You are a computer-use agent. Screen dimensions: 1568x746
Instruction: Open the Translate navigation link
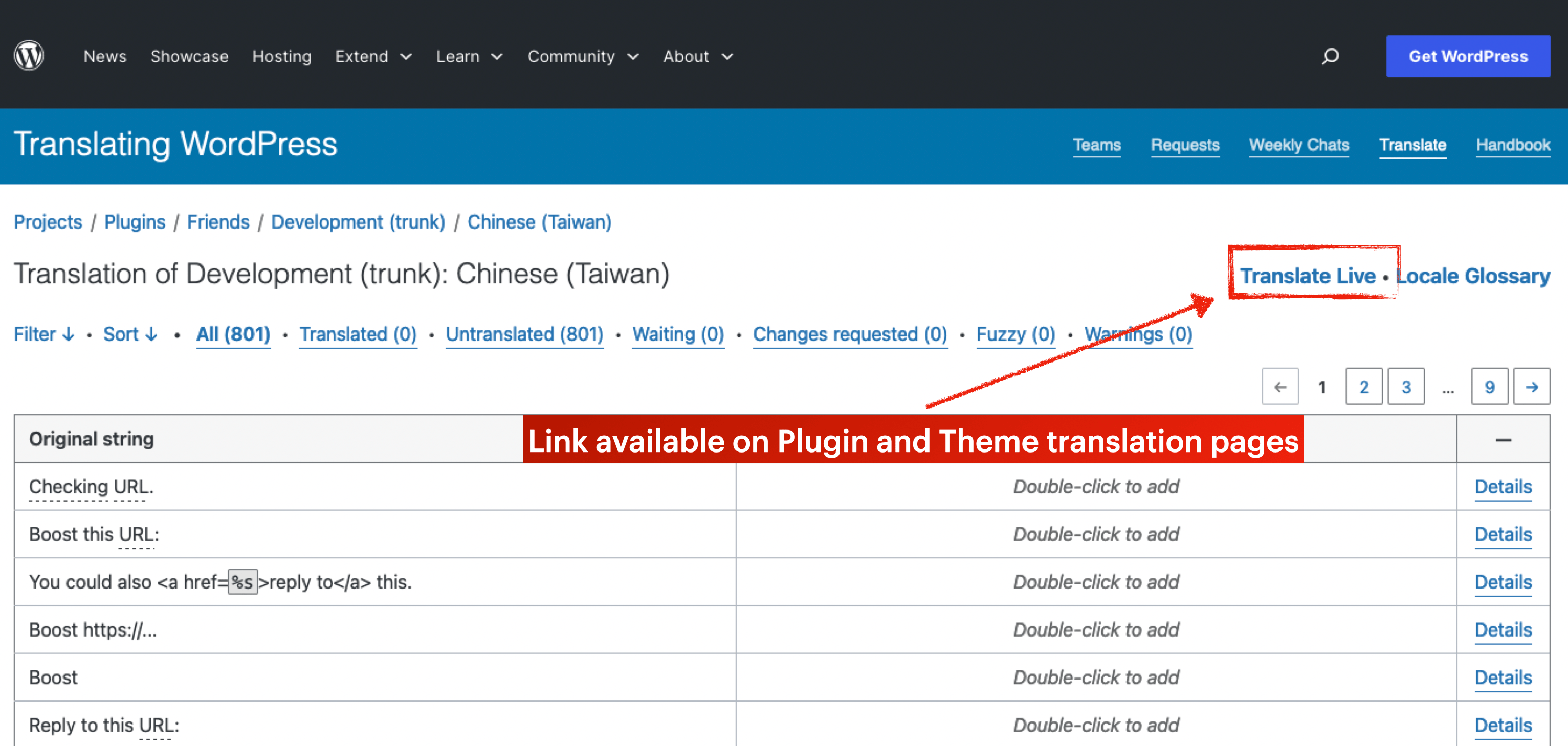[x=1412, y=145]
